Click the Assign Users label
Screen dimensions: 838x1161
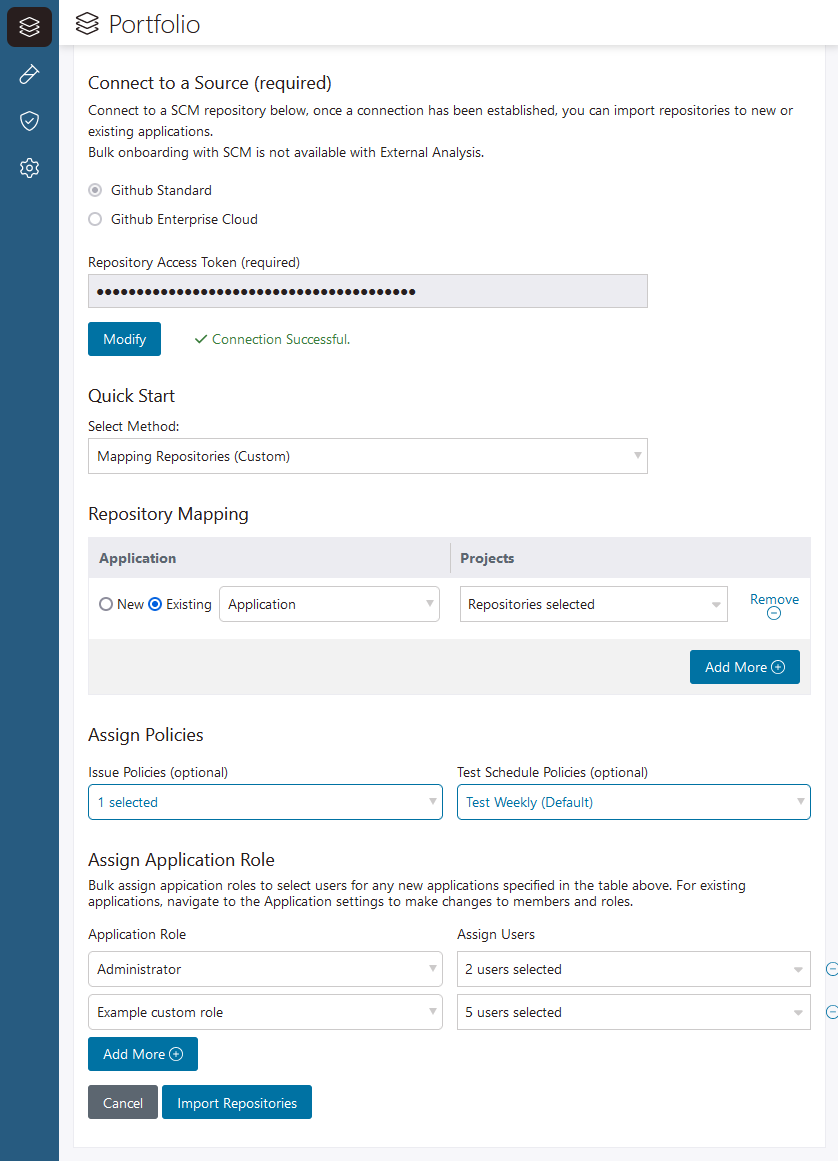[496, 934]
